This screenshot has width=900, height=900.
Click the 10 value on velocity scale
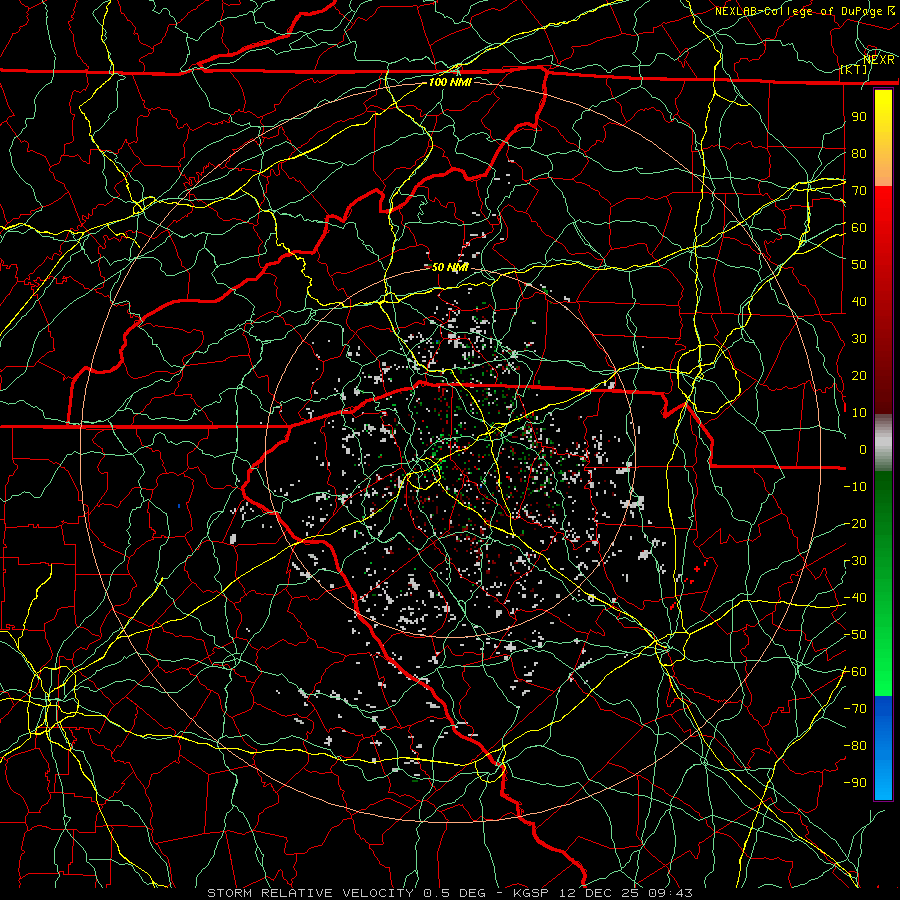click(859, 413)
